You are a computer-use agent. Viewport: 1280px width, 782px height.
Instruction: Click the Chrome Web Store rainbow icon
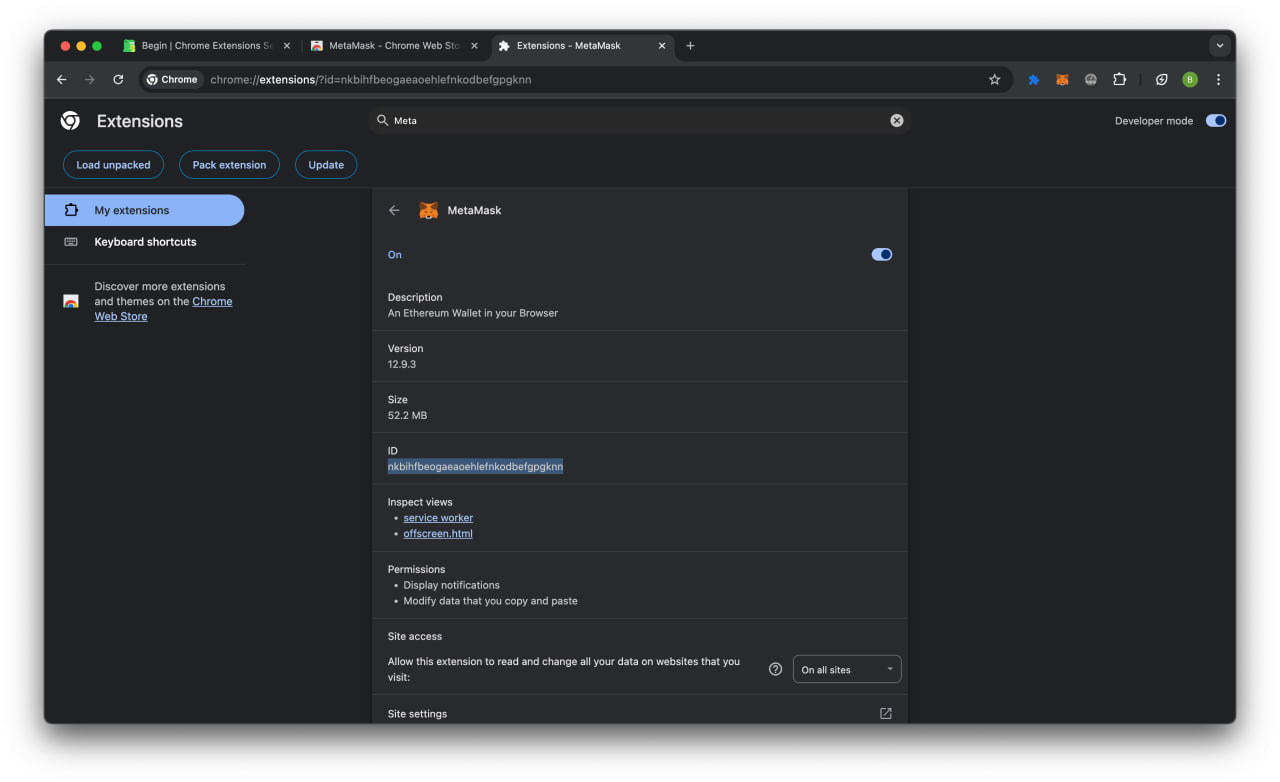click(x=71, y=301)
